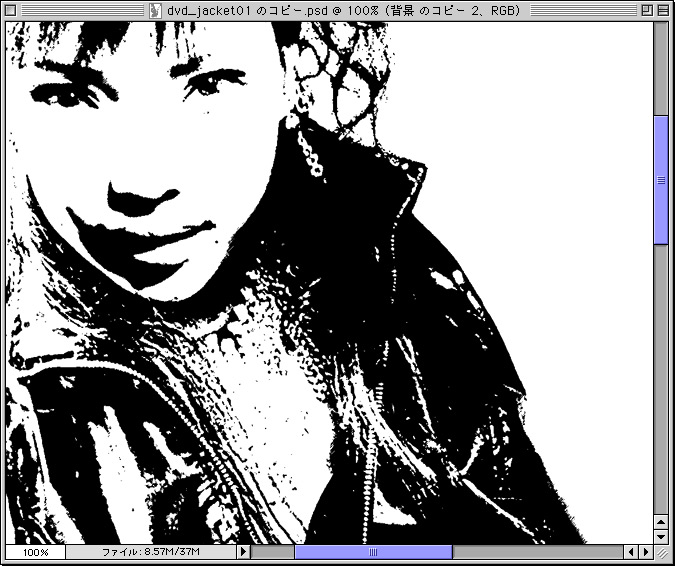Click the scroll up arrow
This screenshot has width=675, height=566.
click(661, 519)
